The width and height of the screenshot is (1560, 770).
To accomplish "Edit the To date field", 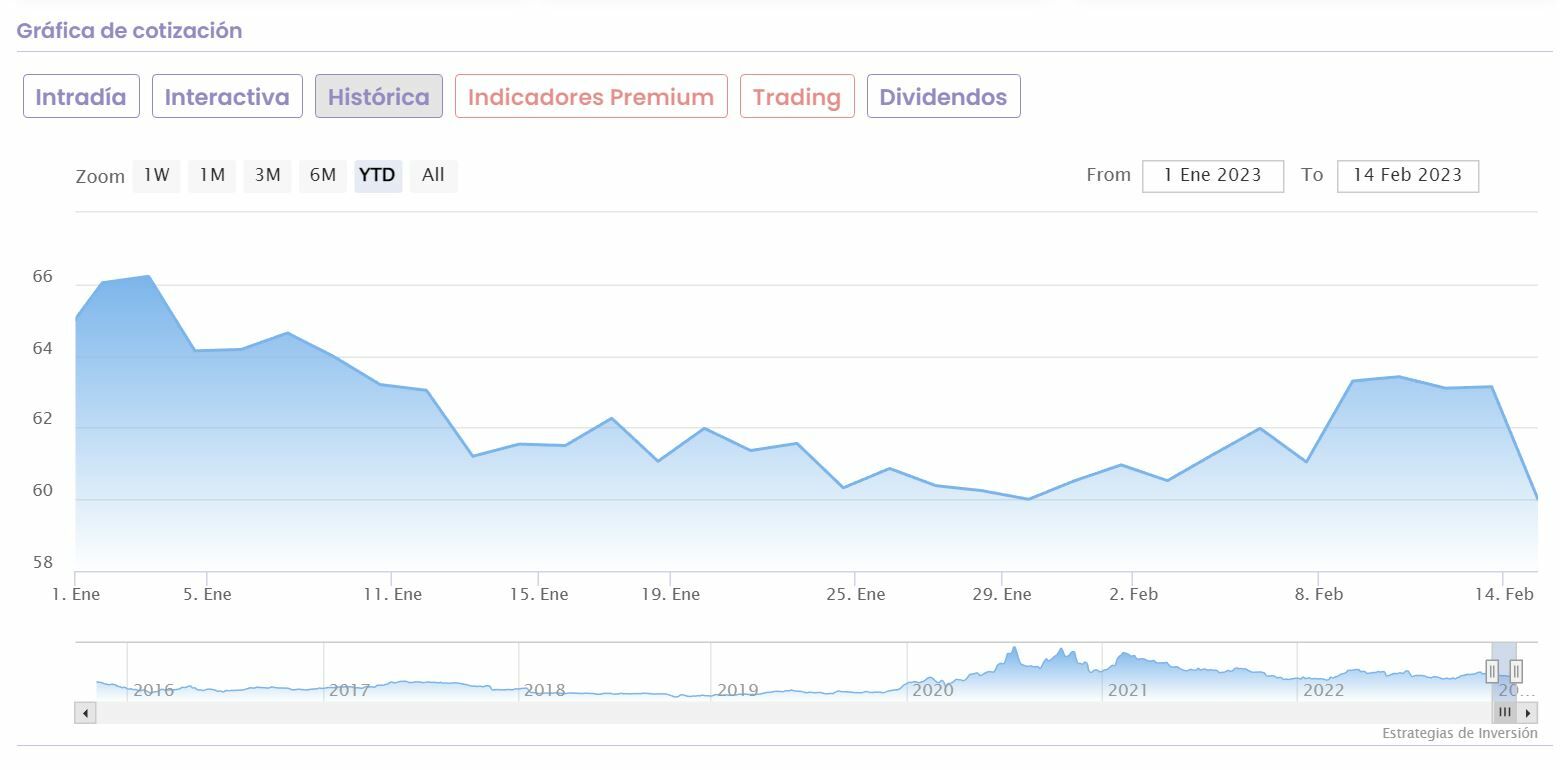I will (1407, 176).
